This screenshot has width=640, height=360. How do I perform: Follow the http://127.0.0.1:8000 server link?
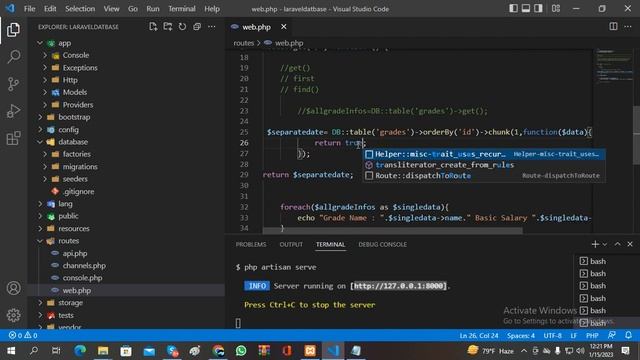pos(399,286)
